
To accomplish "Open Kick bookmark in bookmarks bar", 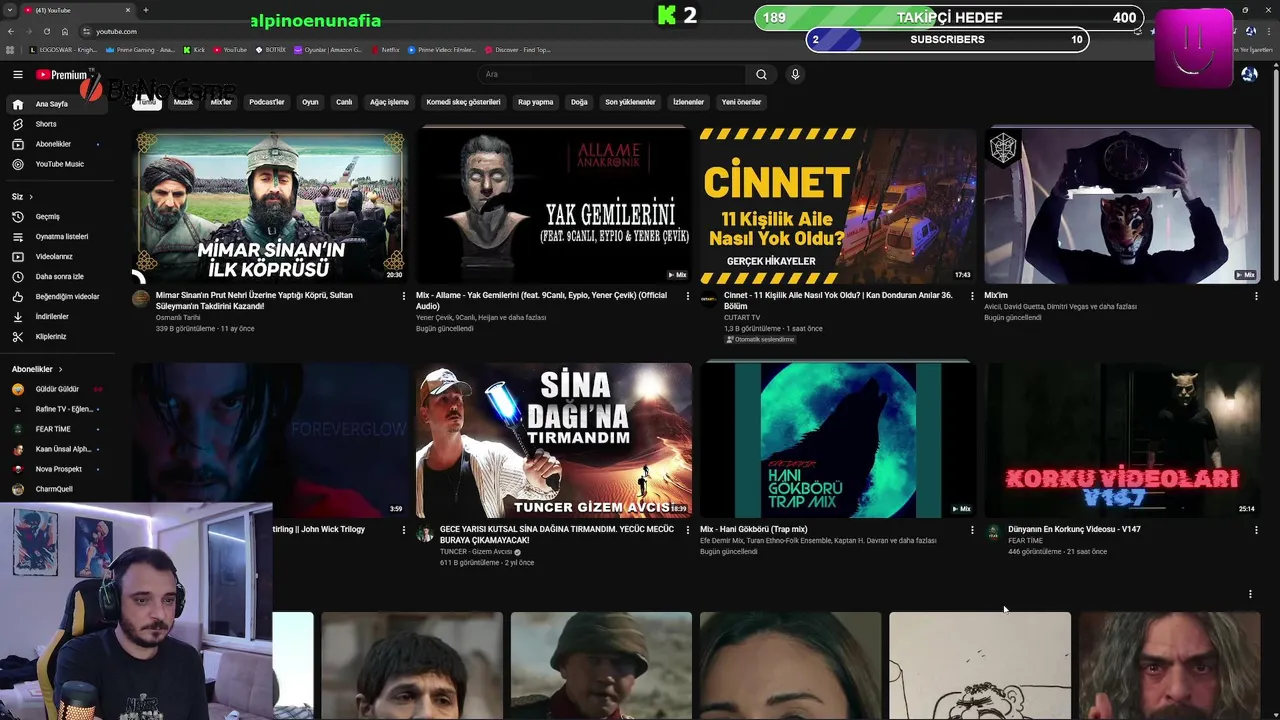I will pyautogui.click(x=195, y=50).
